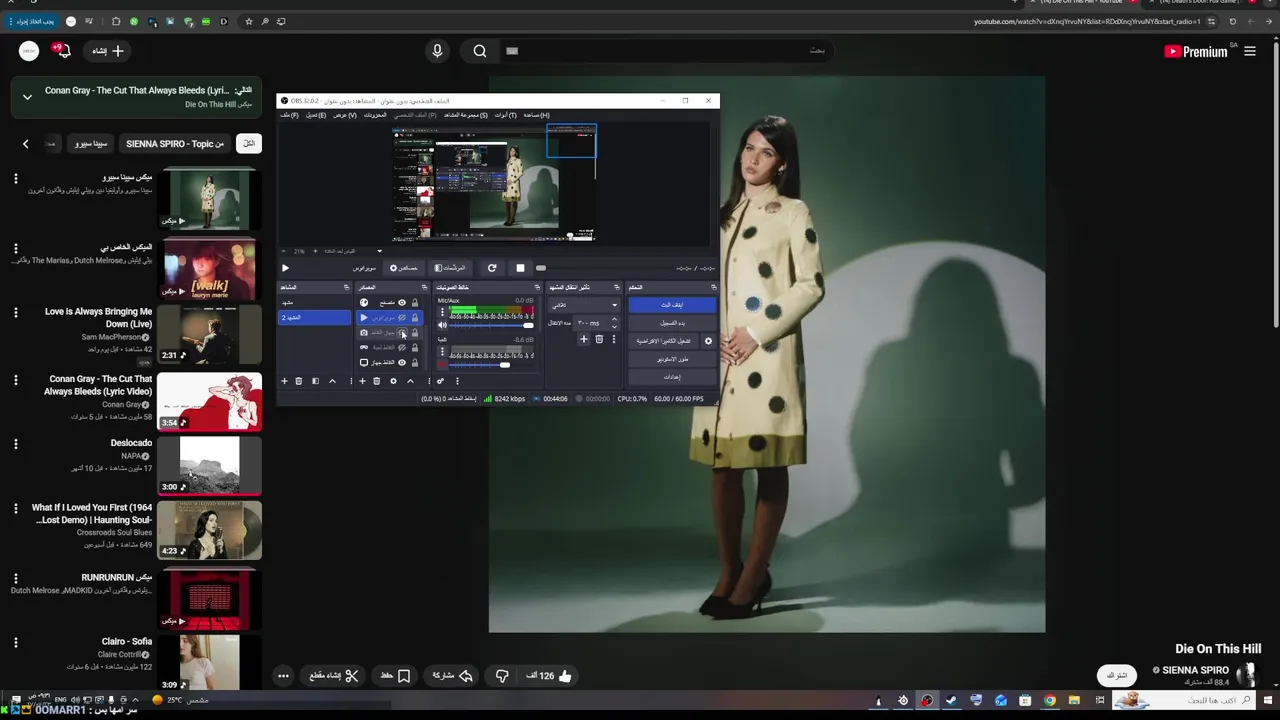1280x720 pixels.
Task: Click the share arrow button under video
Action: [453, 676]
